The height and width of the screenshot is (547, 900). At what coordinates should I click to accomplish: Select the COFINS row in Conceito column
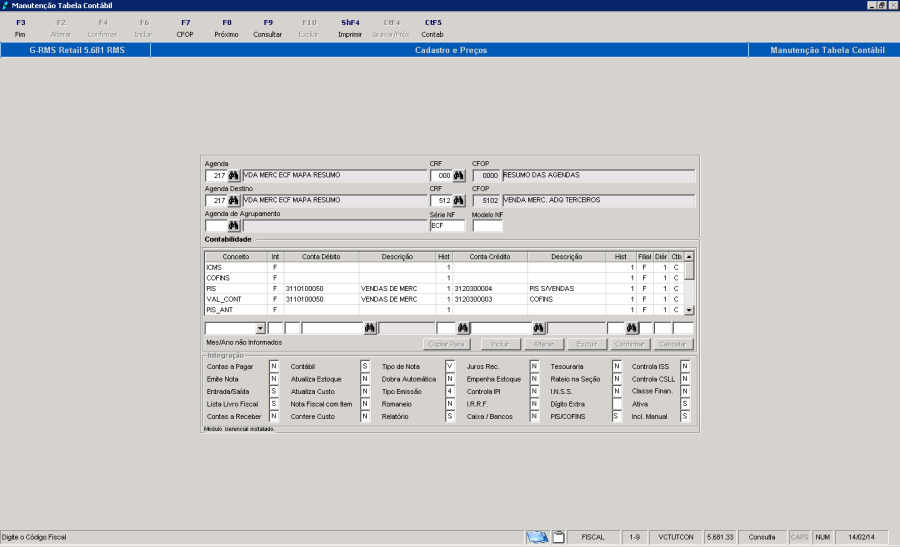pyautogui.click(x=236, y=278)
